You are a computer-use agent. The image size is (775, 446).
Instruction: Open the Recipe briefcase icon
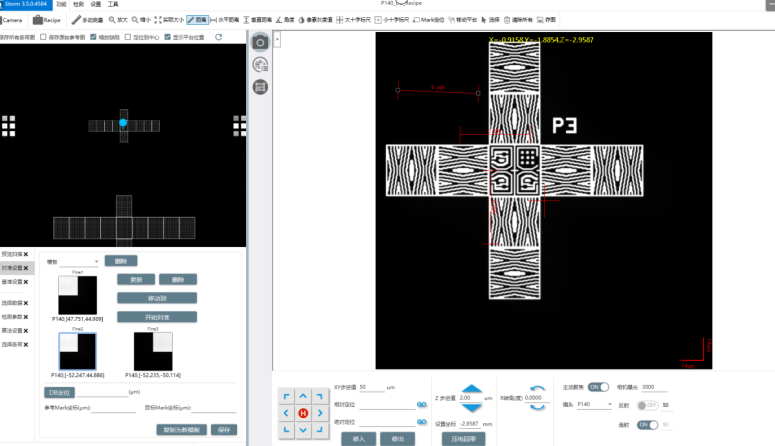pyautogui.click(x=46, y=19)
